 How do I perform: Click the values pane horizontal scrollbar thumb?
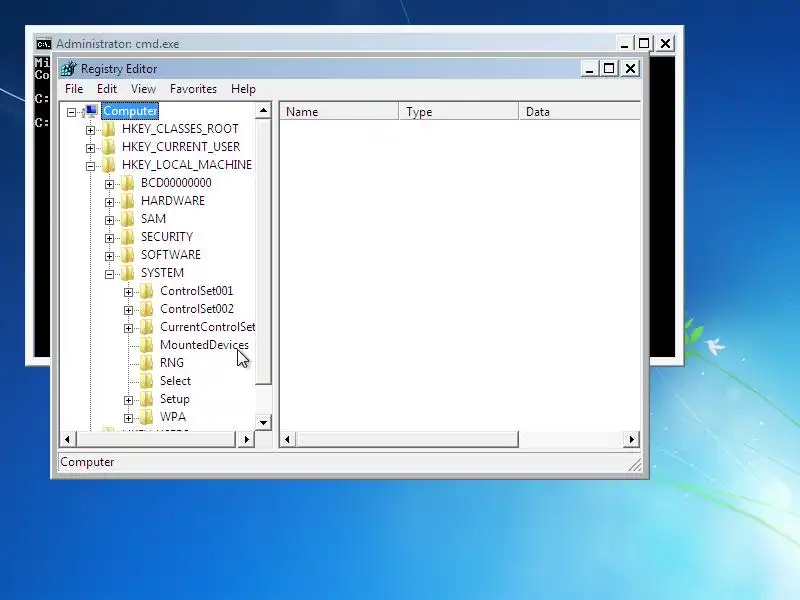[407, 439]
